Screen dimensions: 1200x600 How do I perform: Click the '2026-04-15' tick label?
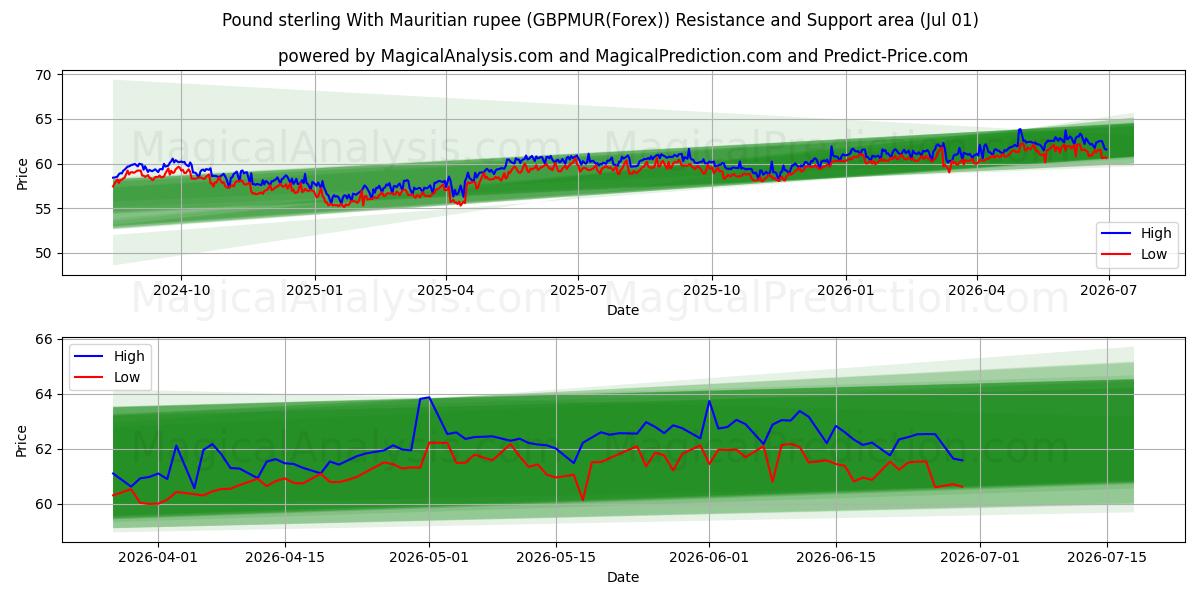click(286, 558)
